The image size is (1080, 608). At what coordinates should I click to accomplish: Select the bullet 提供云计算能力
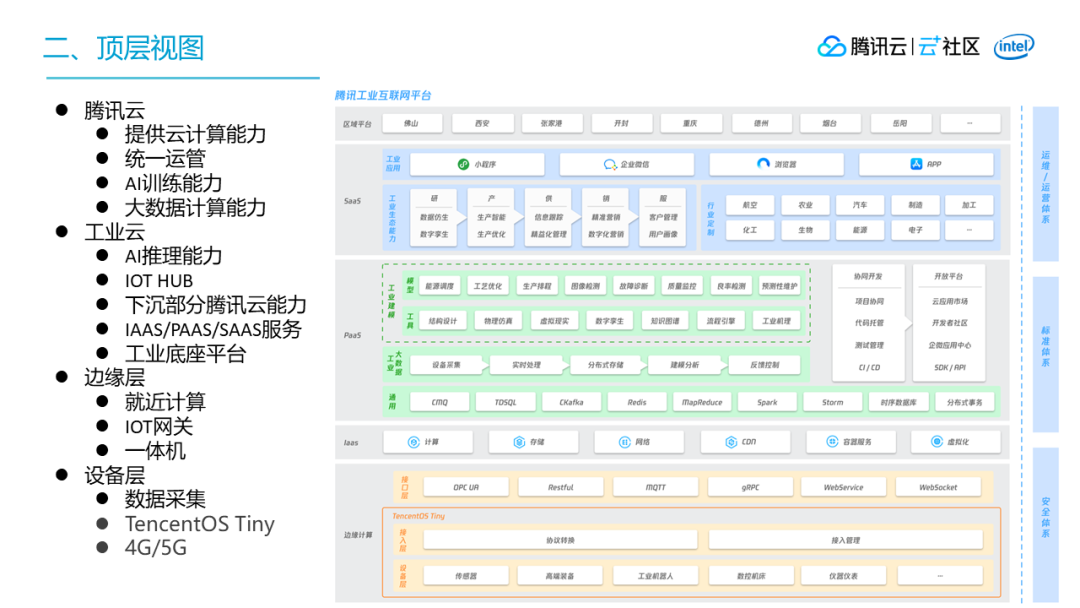tap(196, 134)
